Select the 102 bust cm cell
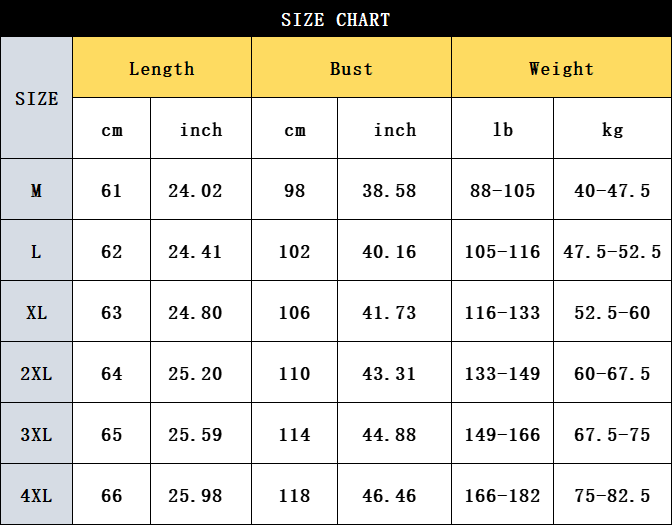 coord(294,251)
